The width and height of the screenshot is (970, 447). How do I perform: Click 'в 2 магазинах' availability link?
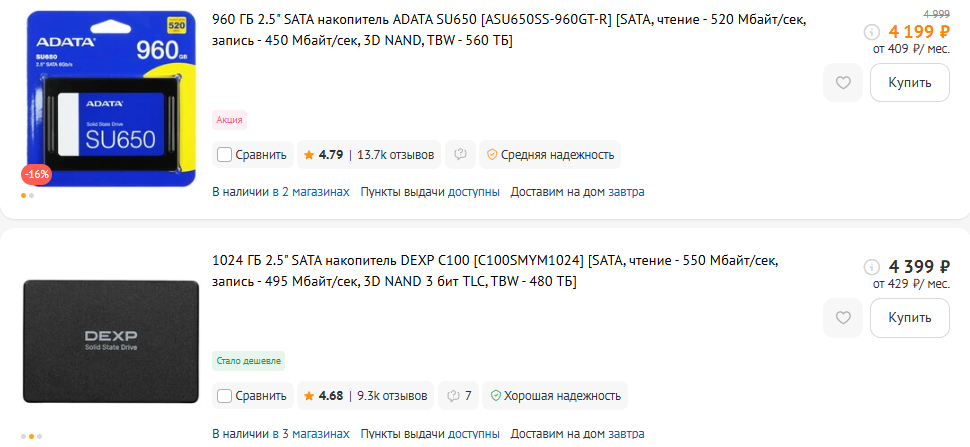310,191
